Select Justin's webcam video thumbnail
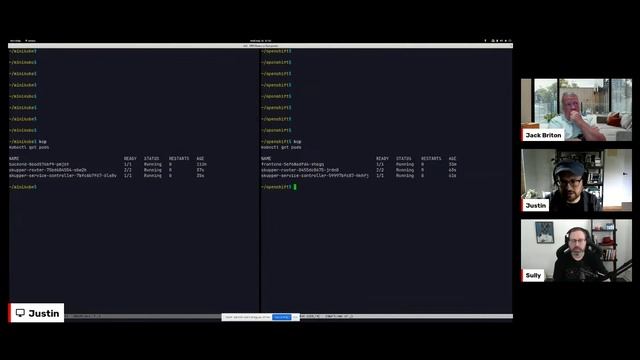 (x=576, y=180)
